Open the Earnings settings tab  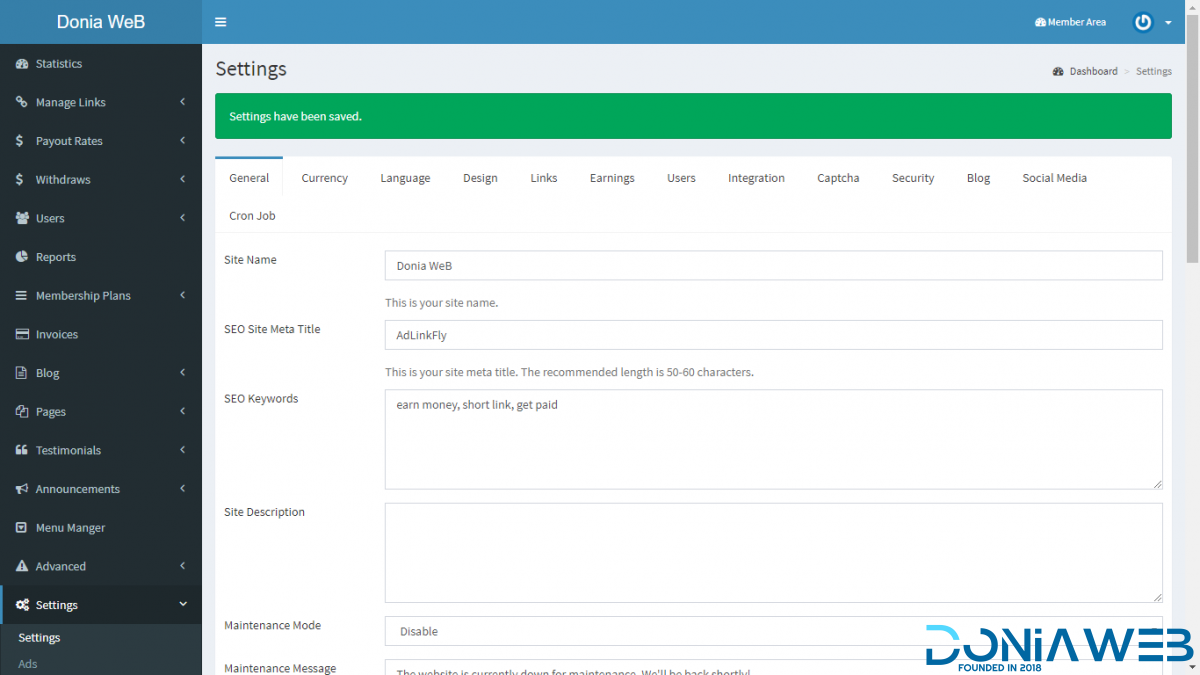click(612, 178)
